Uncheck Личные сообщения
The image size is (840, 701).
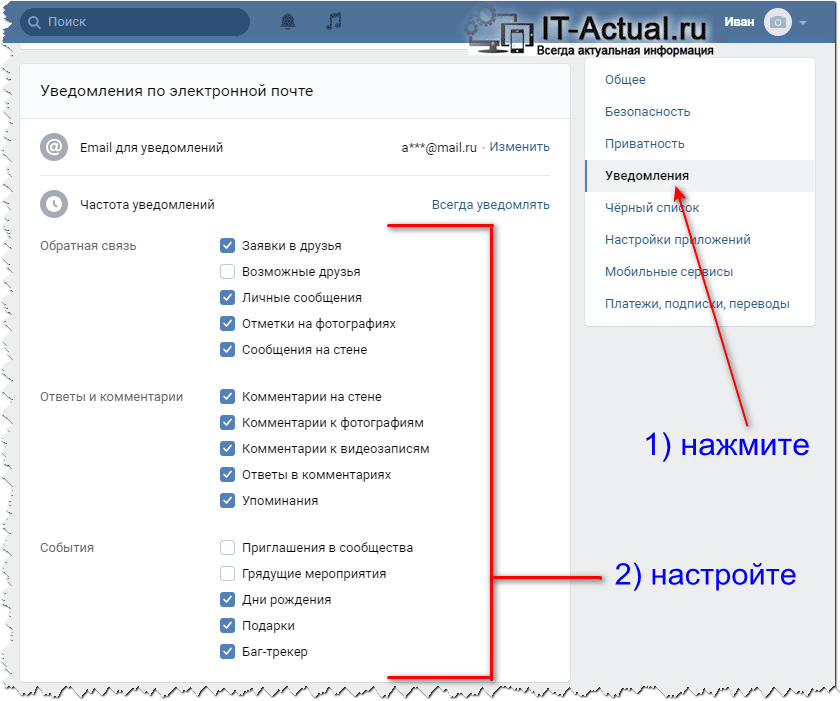point(228,298)
